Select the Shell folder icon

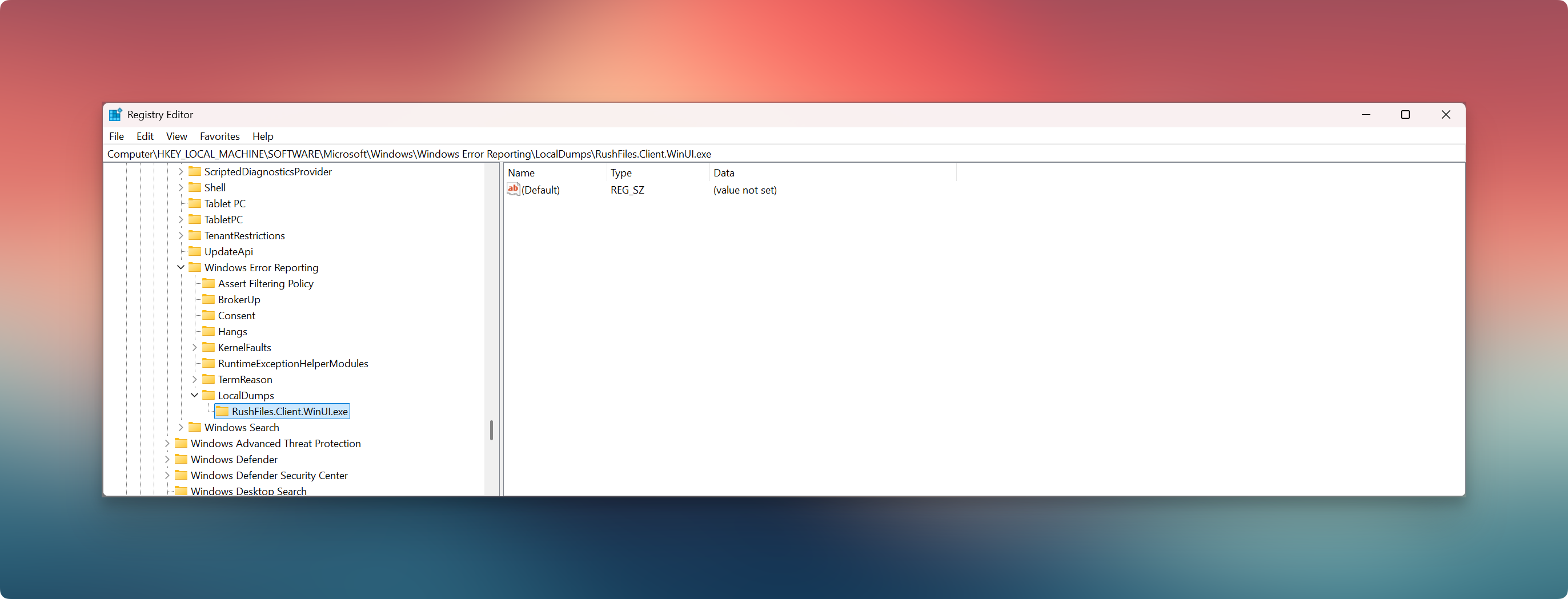(x=195, y=187)
